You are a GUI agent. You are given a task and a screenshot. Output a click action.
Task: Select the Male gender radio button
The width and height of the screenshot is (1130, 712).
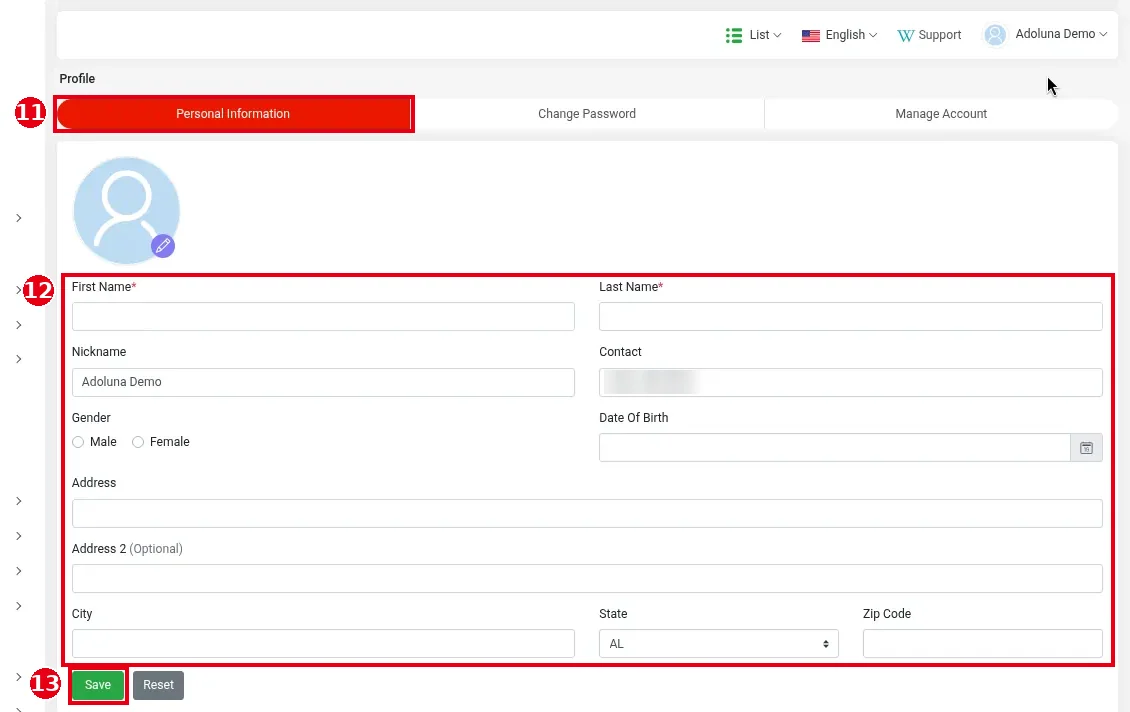pyautogui.click(x=78, y=442)
